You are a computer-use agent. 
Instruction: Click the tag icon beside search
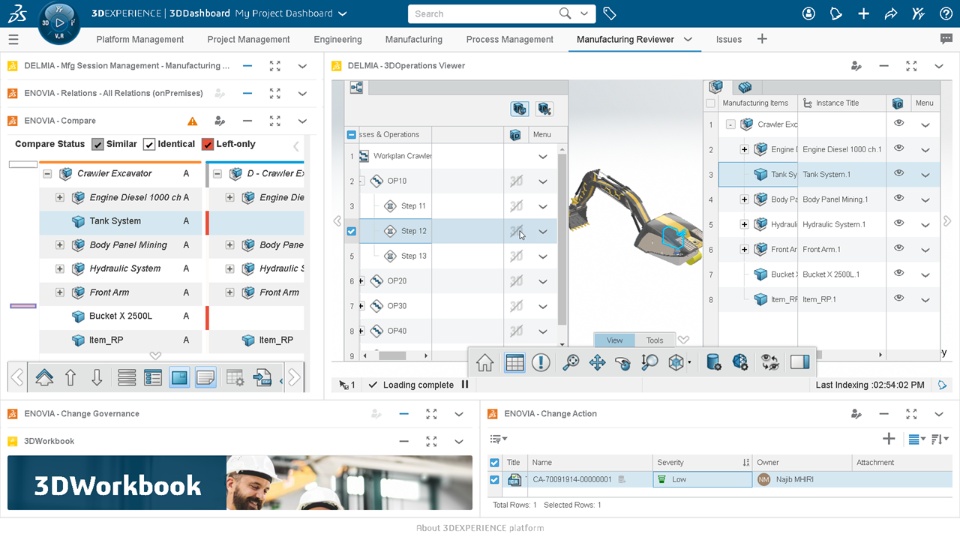609,13
